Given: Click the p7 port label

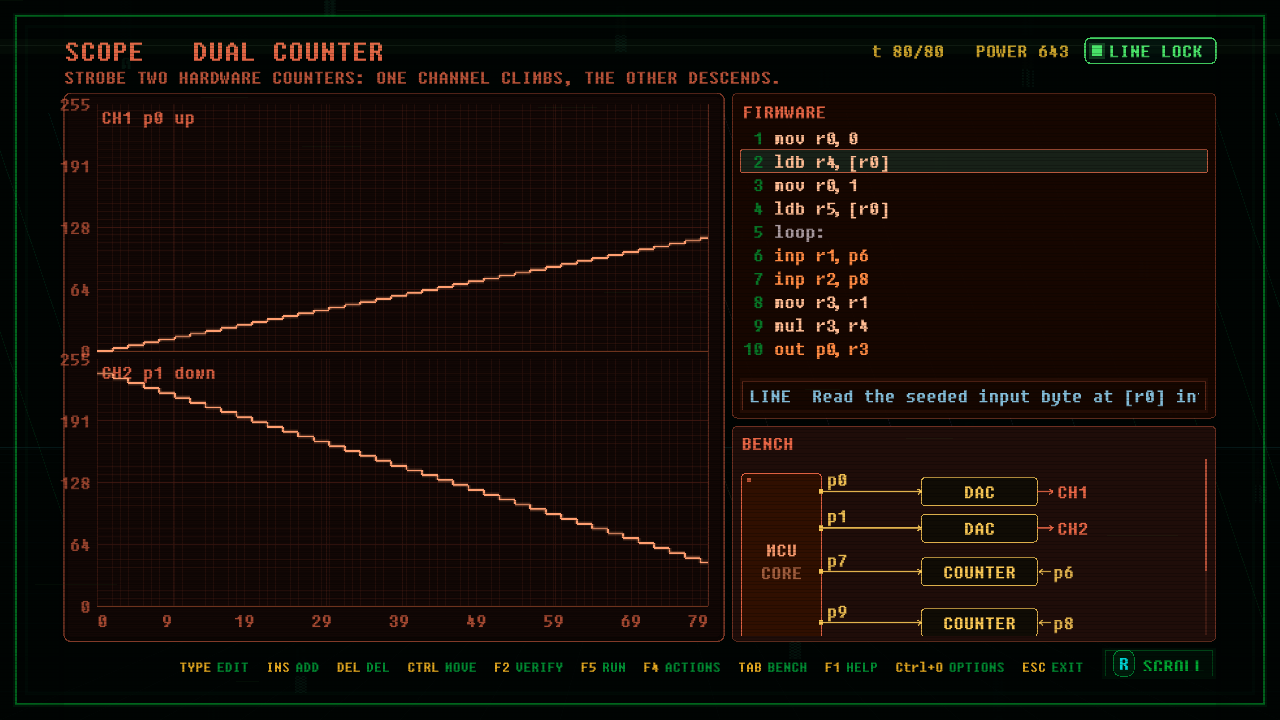Looking at the screenshot, I should 837,562.
